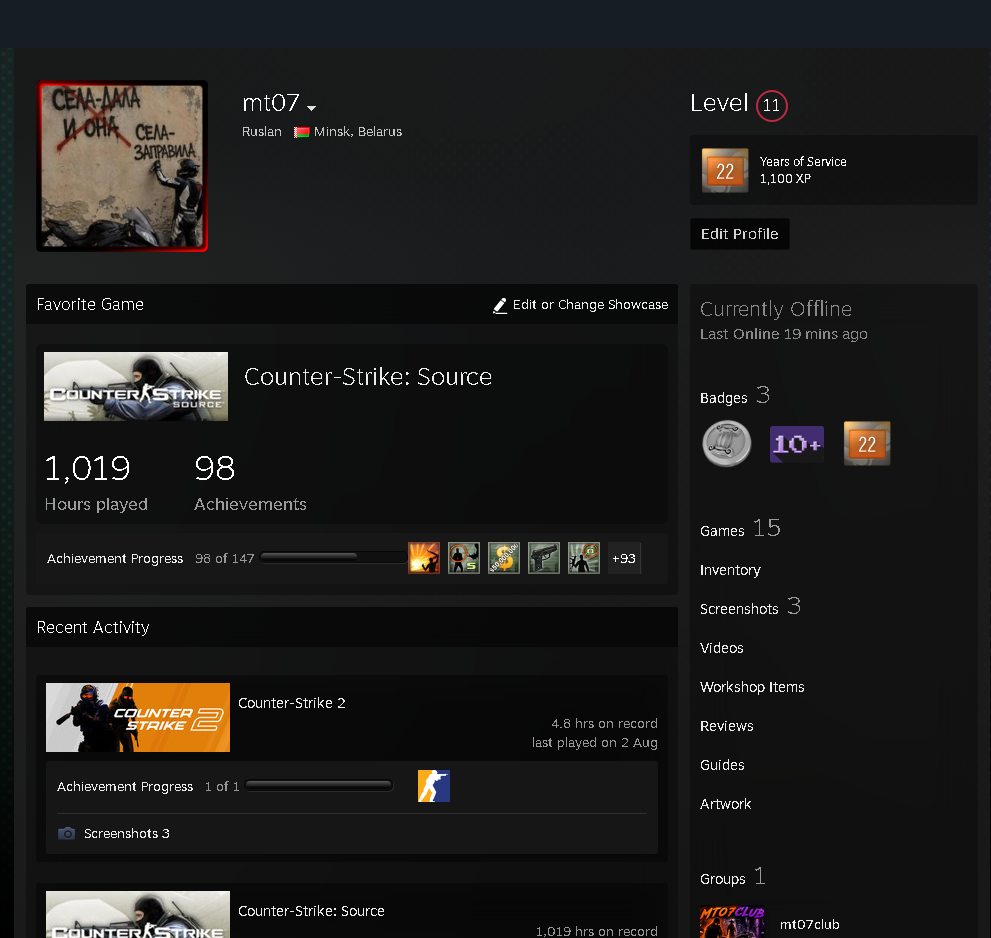Click the Favorite Game header text
This screenshot has height=938, width=991.
click(x=90, y=305)
